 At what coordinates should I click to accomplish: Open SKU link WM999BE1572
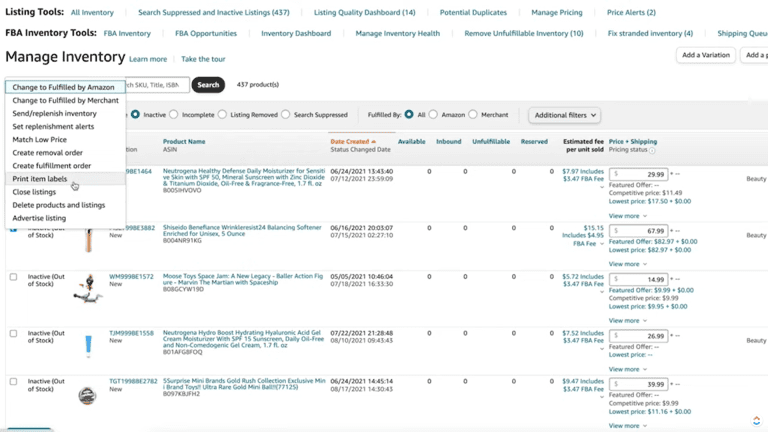pyautogui.click(x=131, y=277)
